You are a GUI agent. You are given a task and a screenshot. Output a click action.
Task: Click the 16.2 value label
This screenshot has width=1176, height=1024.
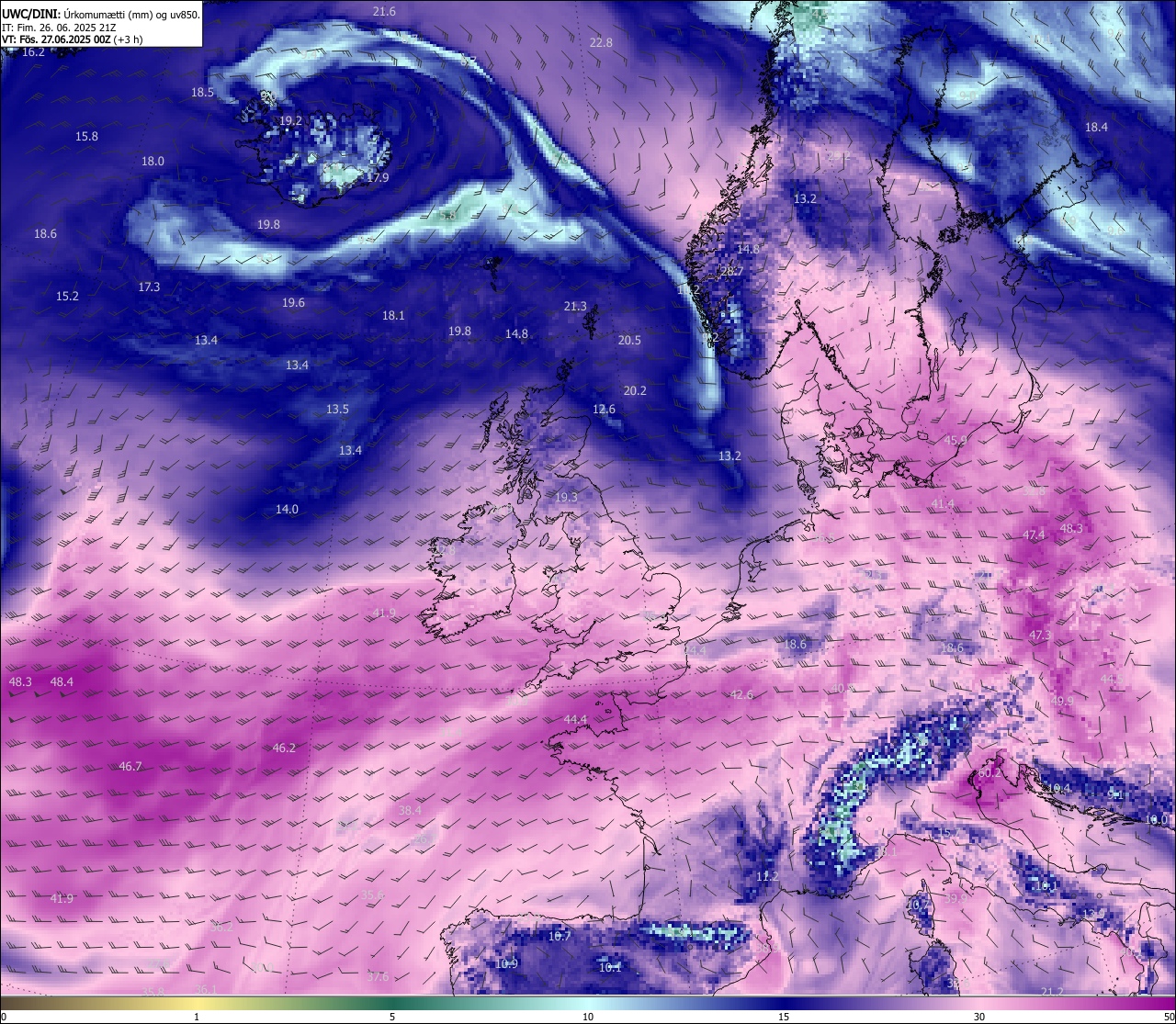(33, 51)
